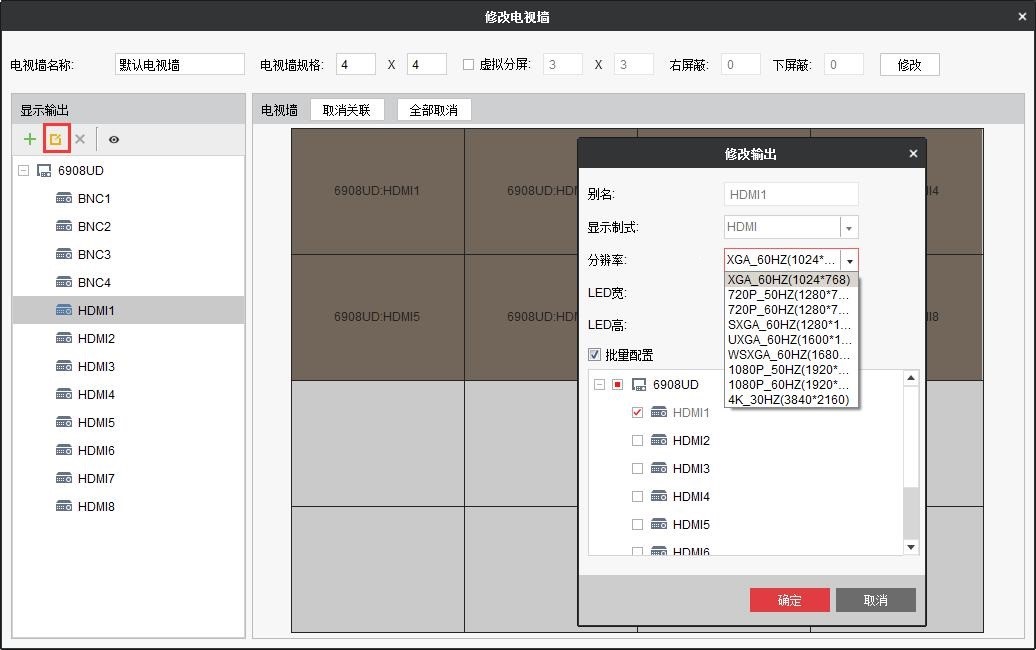Viewport: 1036px width, 650px height.
Task: Collapse the 6908UD device tree node
Action: (x=23, y=171)
